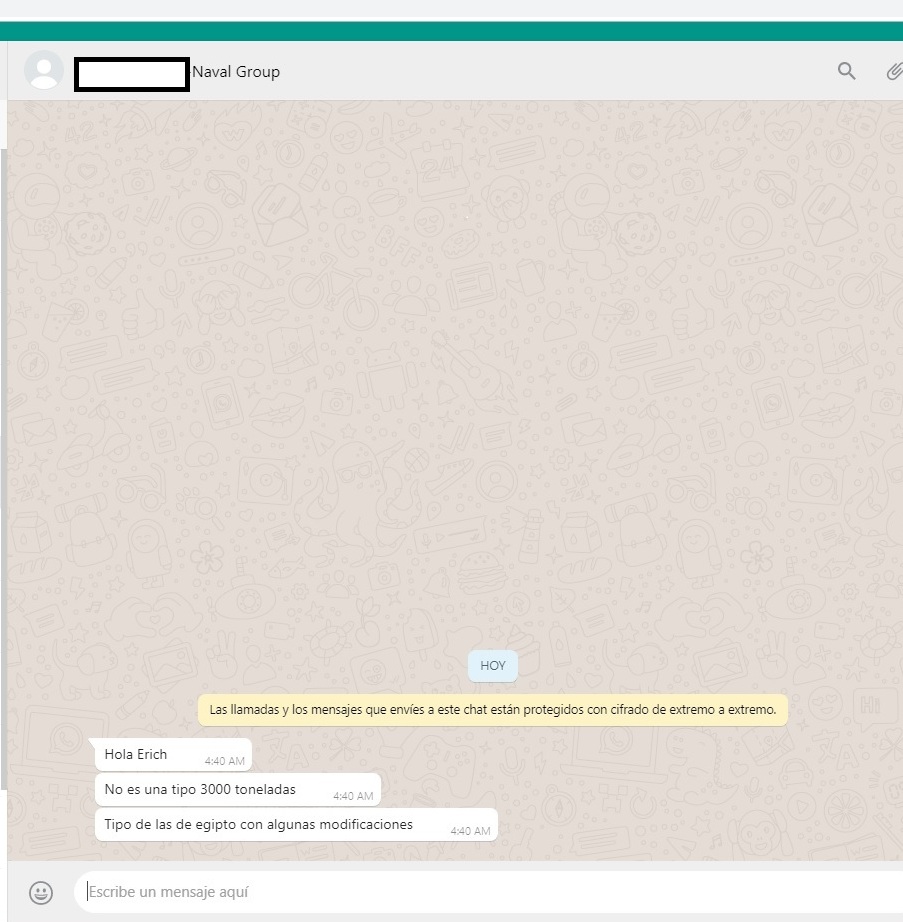
Task: Select the 4:40 AM time on 'Hola Erich'
Action: 225,761
